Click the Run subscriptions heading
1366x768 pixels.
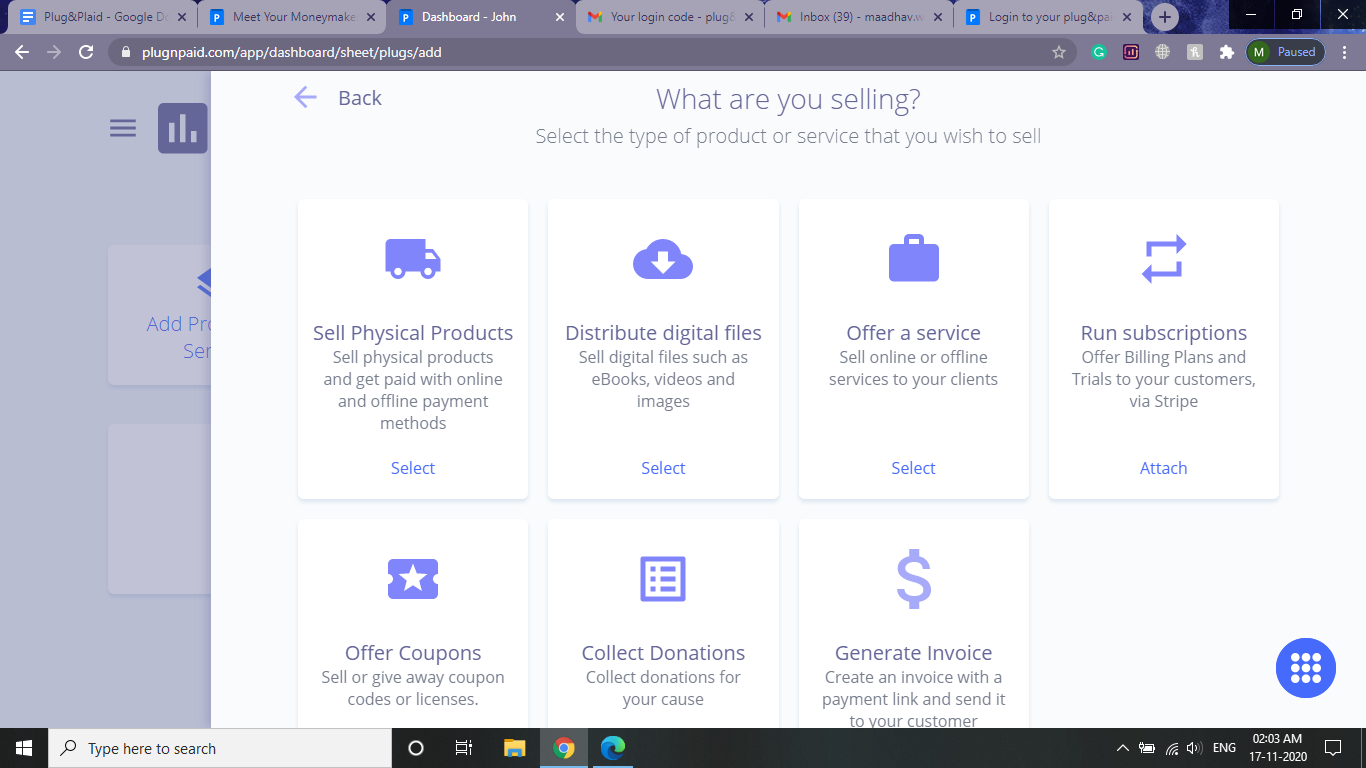(1164, 333)
